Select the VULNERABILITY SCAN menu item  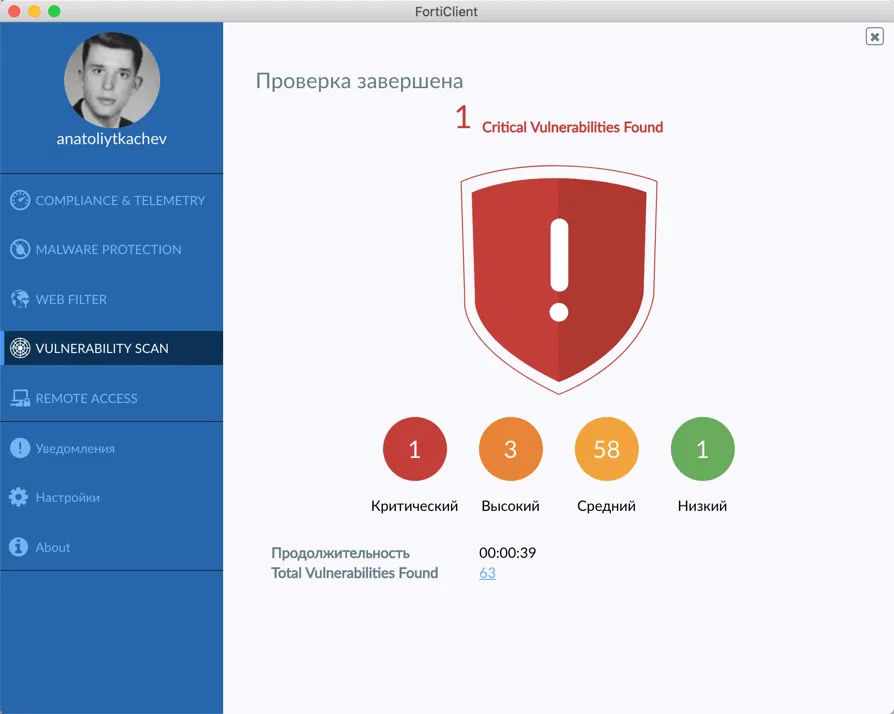pos(111,348)
